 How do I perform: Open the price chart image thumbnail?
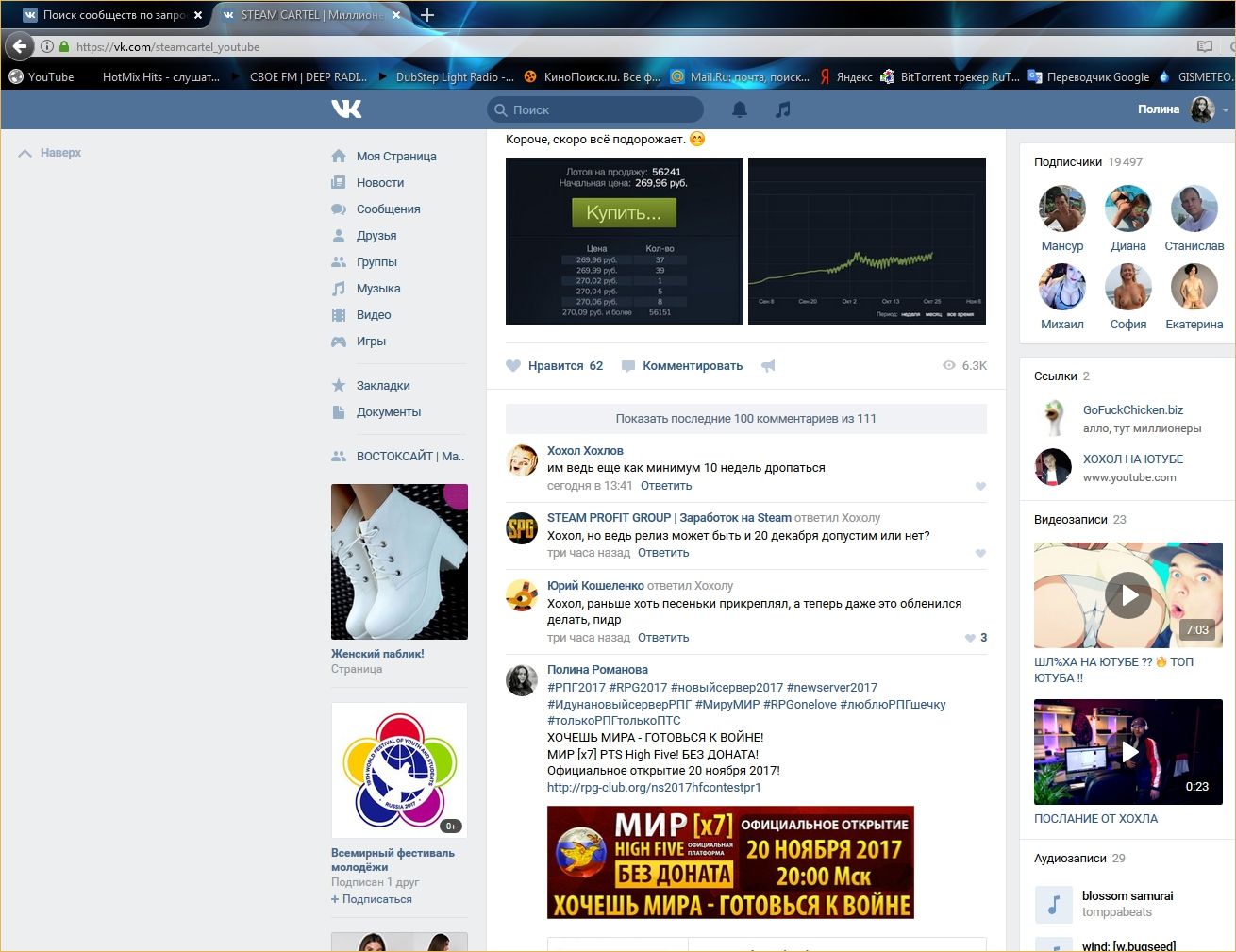tap(866, 241)
